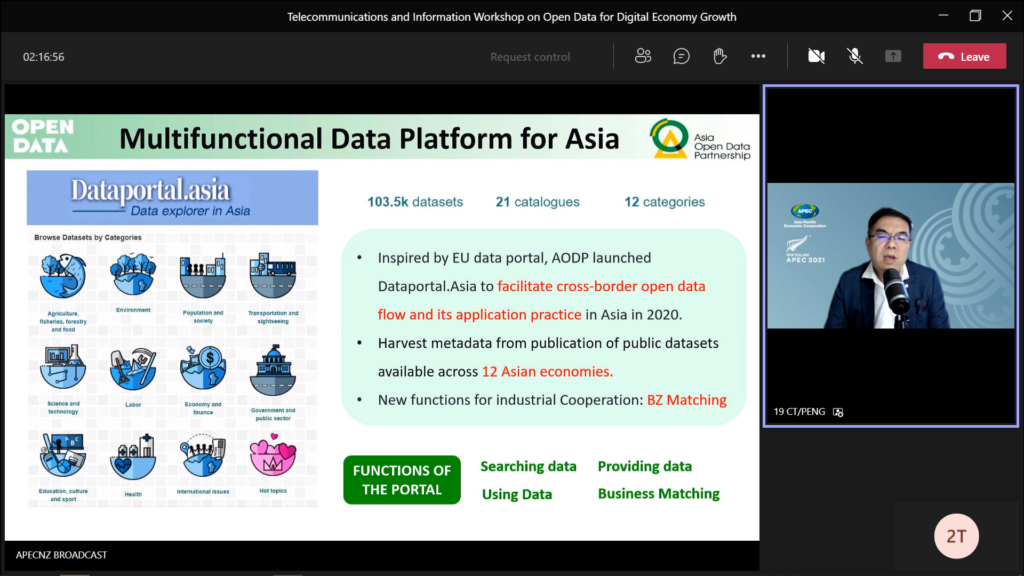
Task: Close the Teams meeting window
Action: pyautogui.click(x=1007, y=16)
